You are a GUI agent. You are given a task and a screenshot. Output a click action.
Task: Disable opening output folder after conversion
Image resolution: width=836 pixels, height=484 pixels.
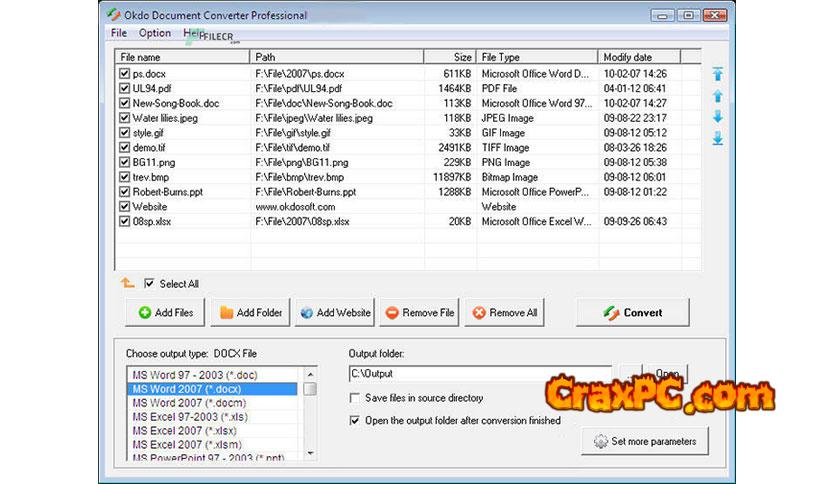(x=355, y=421)
